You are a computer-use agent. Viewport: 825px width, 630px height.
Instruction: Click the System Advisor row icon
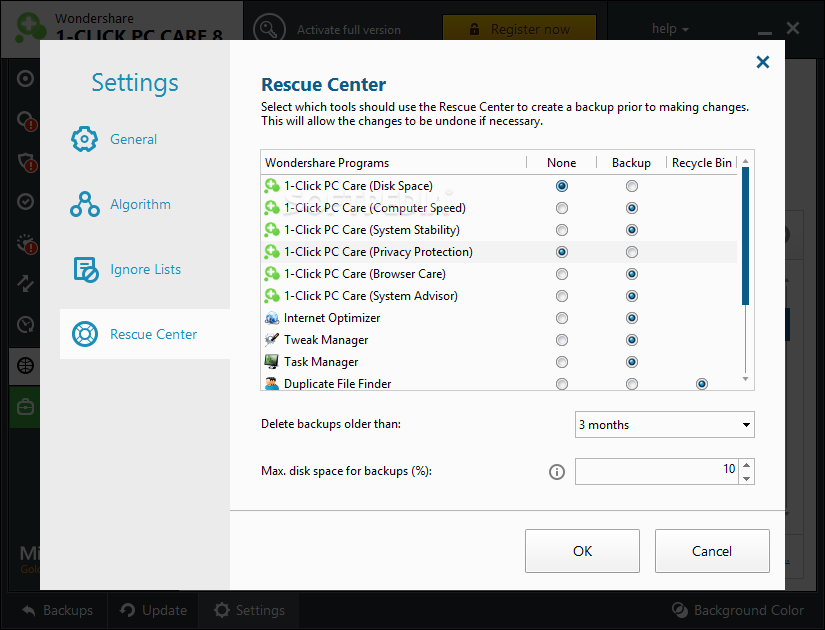271,296
